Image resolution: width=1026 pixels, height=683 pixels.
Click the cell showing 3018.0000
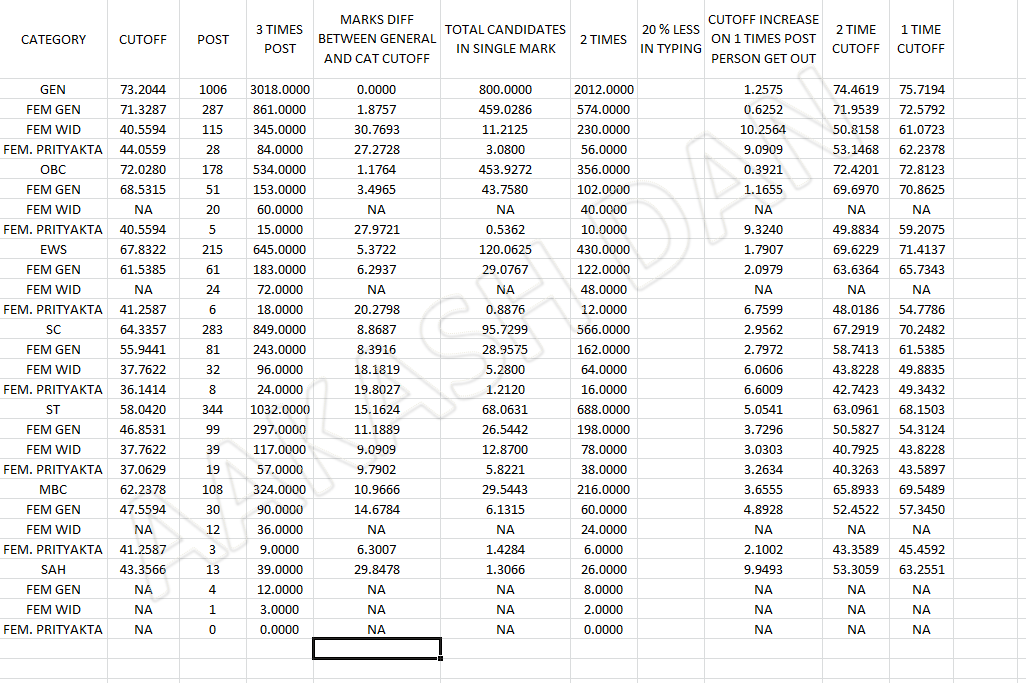coord(279,89)
